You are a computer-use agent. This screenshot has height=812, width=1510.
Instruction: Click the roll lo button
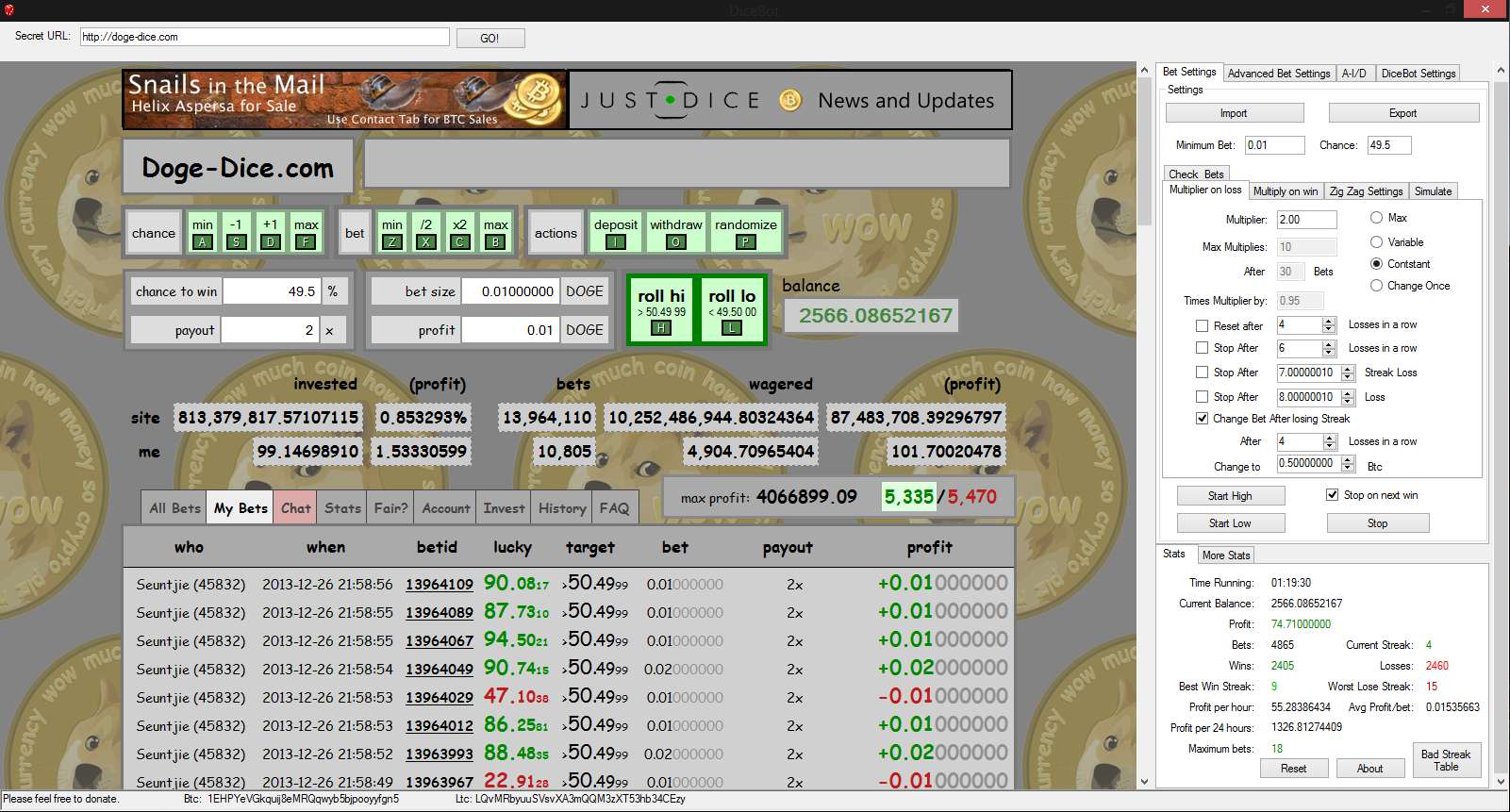[733, 310]
